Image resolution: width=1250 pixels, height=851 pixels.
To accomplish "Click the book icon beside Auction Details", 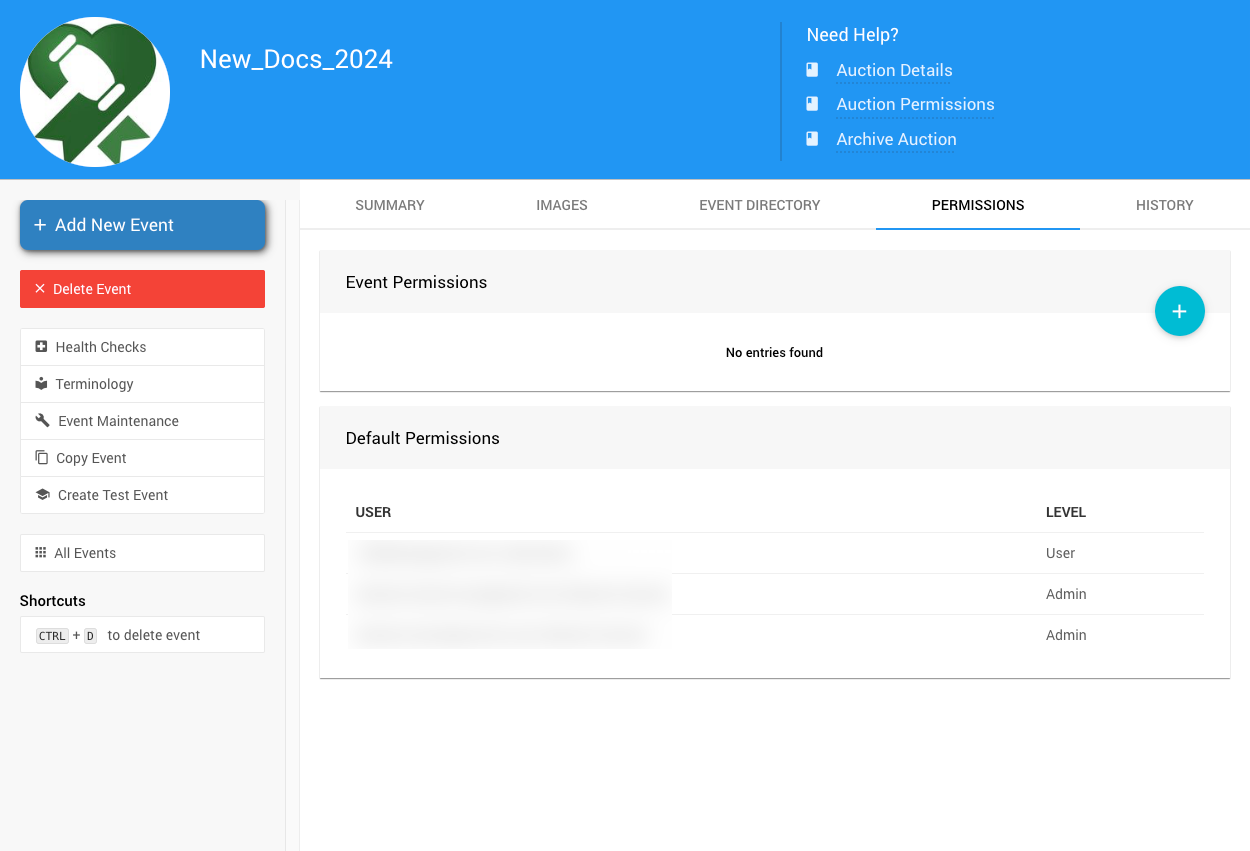I will 813,70.
